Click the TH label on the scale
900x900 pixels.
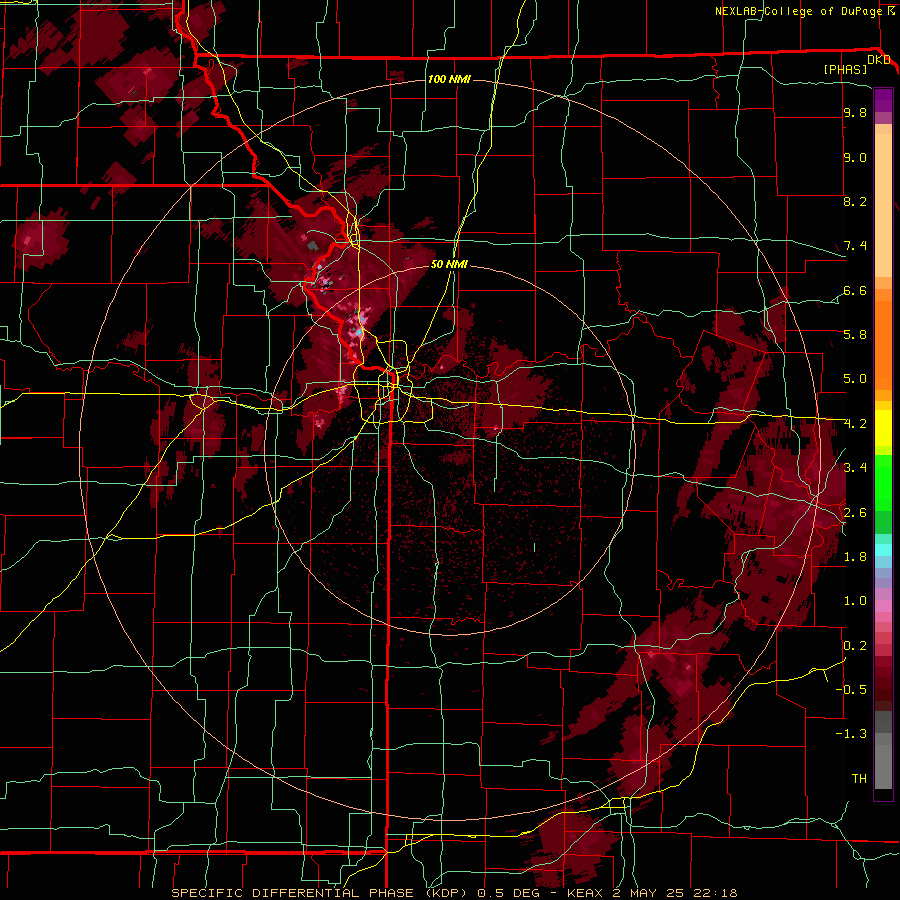[859, 778]
